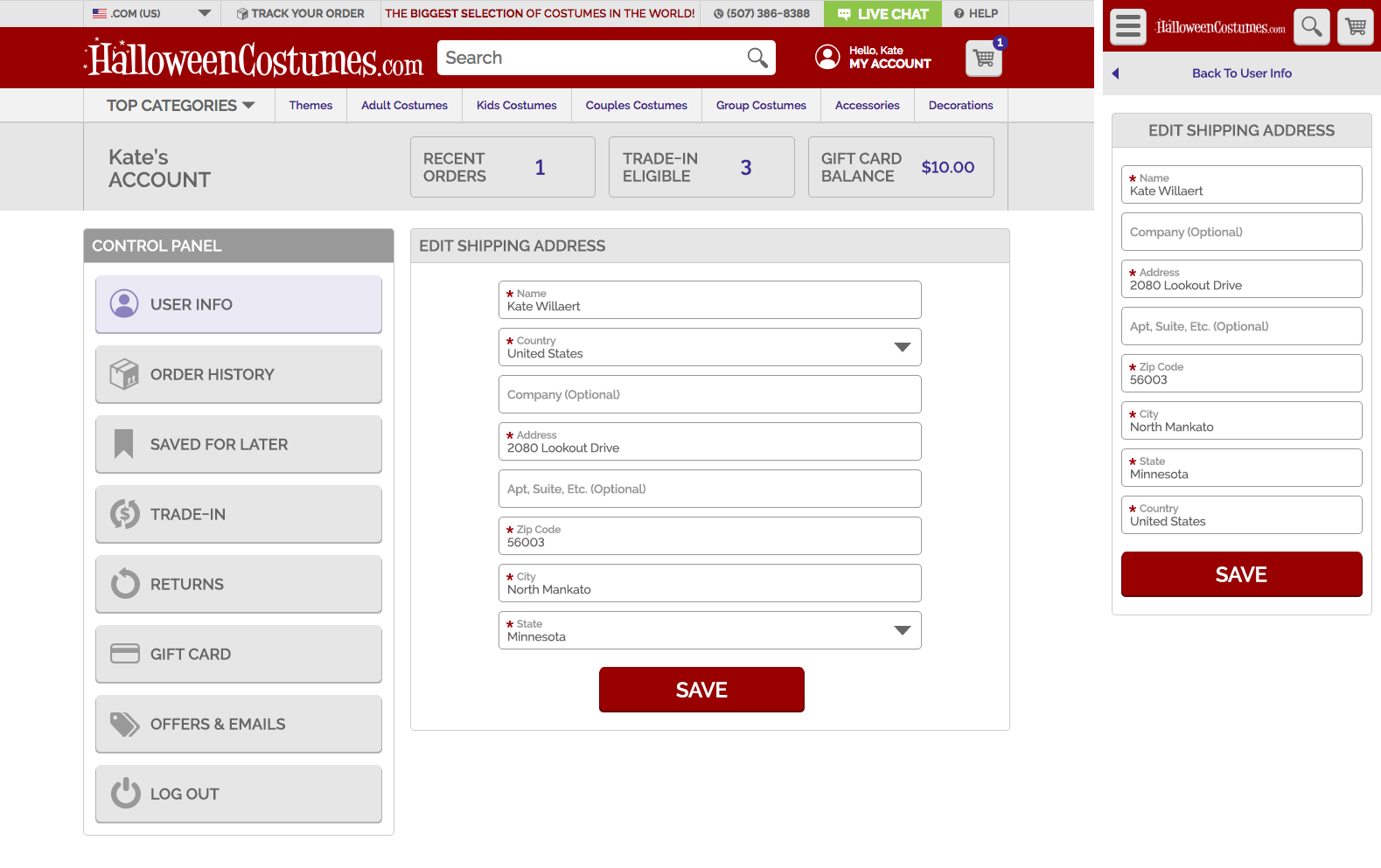
Task: Click the mobile Name field
Action: [x=1241, y=184]
